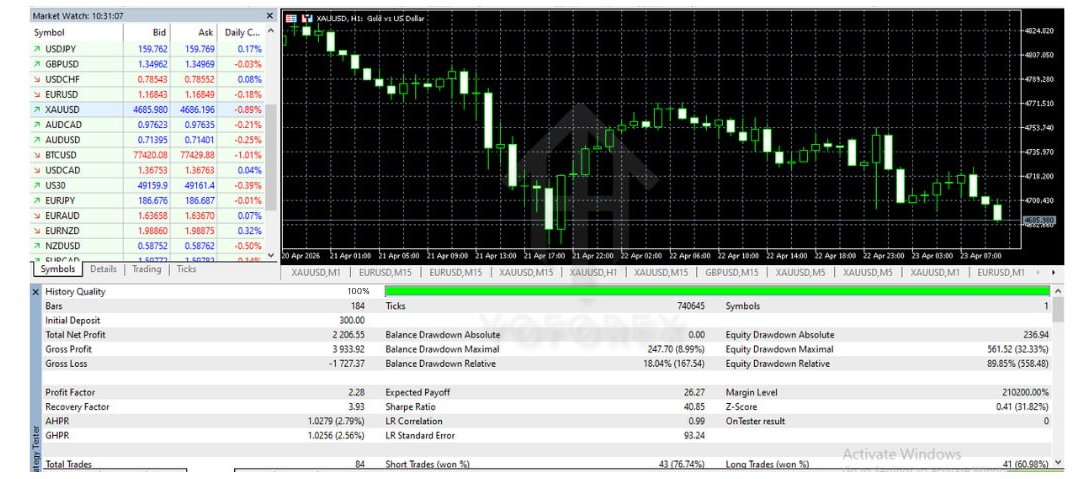Viewport: 1072px width, 479px height.
Task: Click USDJPY bid value 159.762
Action: coord(153,49)
